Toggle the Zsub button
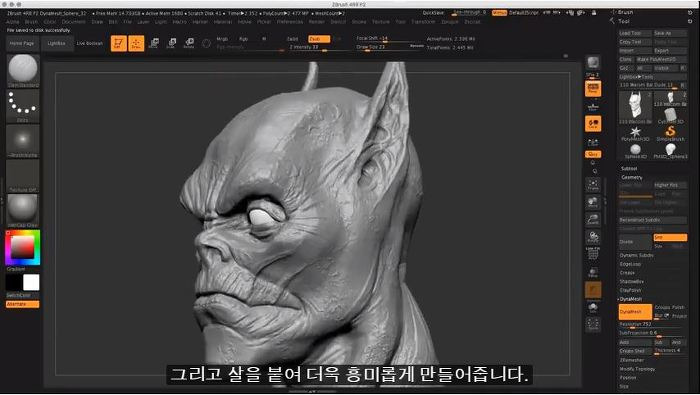Screen dimensions: 700x395 click(319, 39)
